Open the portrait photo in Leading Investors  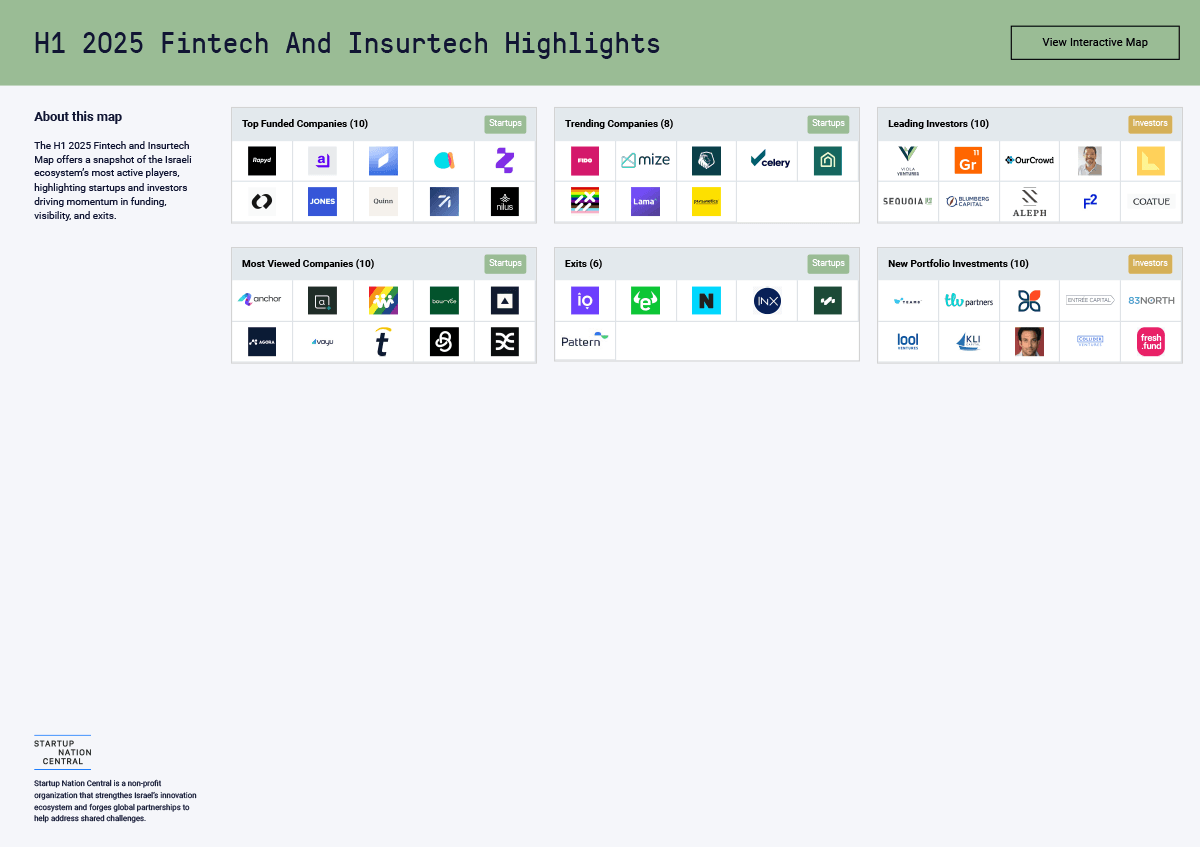tap(1090, 161)
